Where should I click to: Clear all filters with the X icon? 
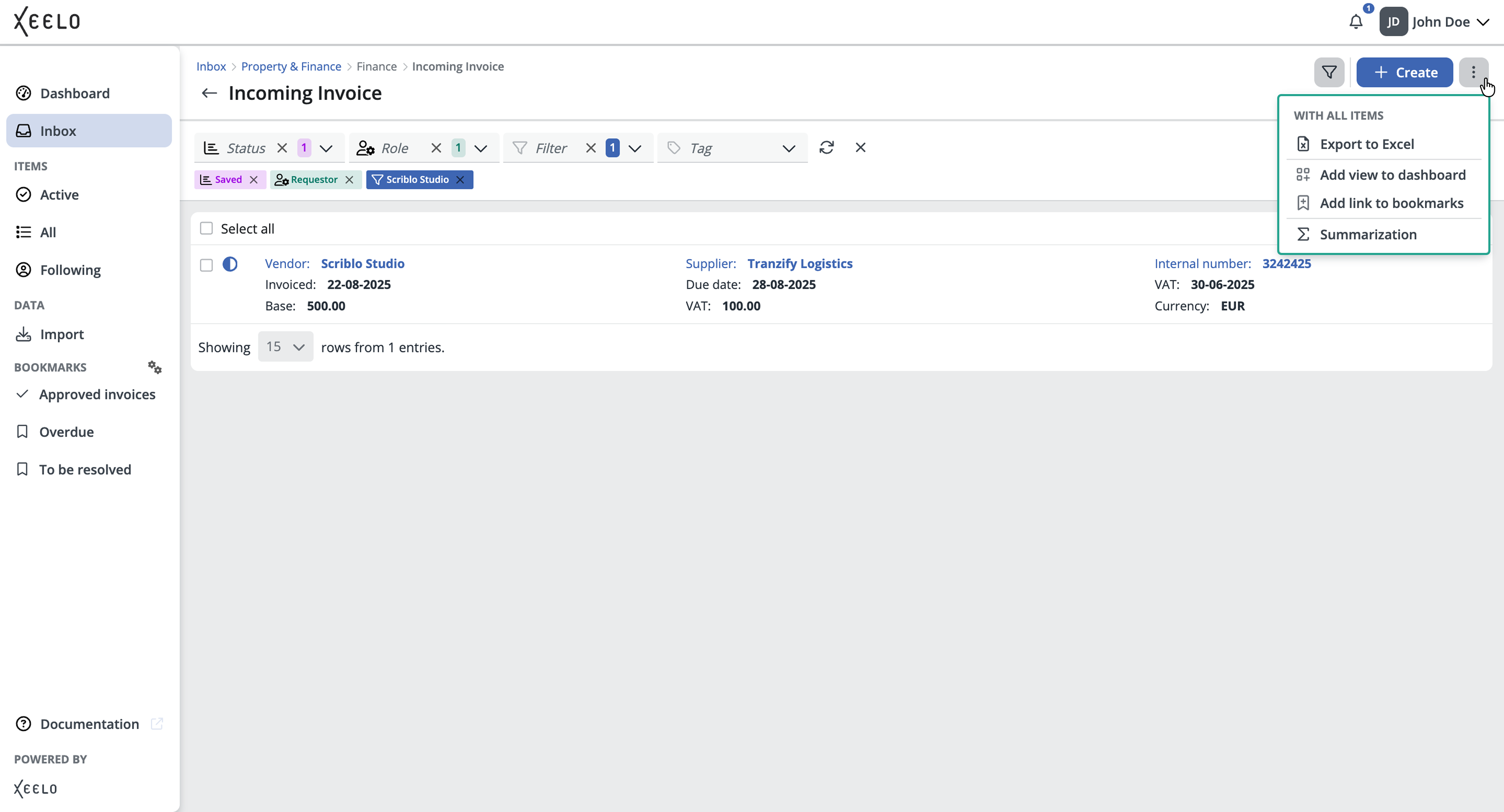click(x=861, y=147)
